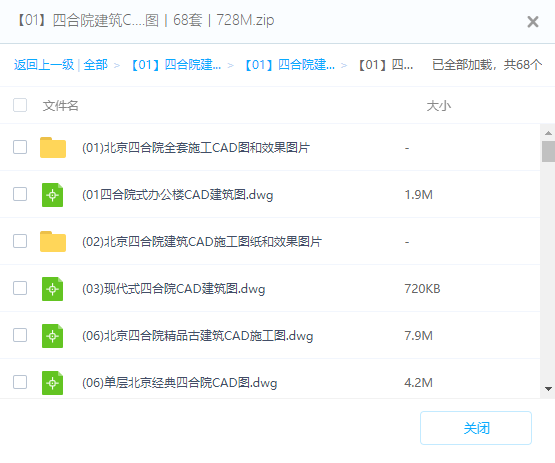Click the 720KB size value
Viewport: 555px width, 463px height.
pos(422,289)
